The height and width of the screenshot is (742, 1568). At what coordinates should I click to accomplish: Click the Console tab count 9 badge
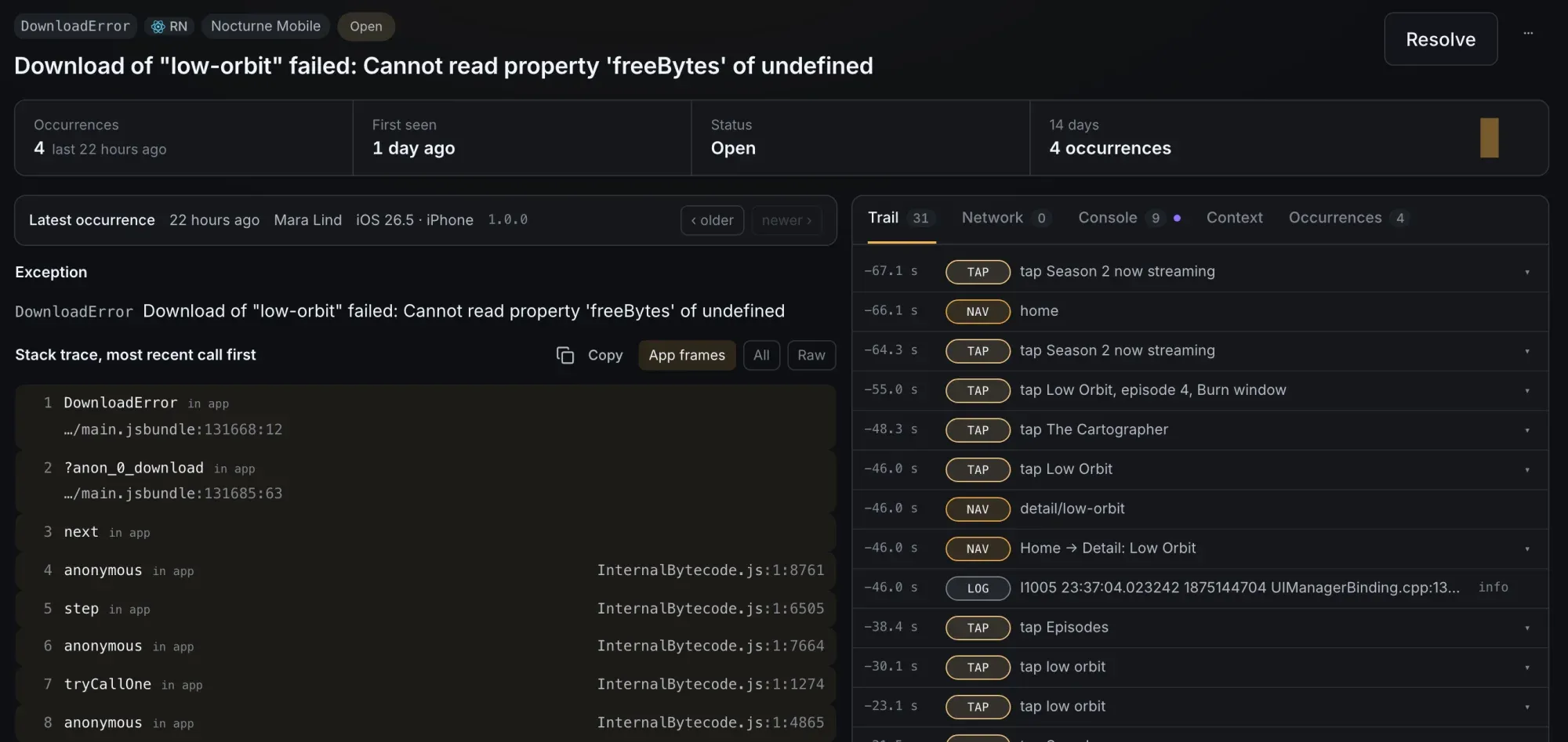(1155, 219)
